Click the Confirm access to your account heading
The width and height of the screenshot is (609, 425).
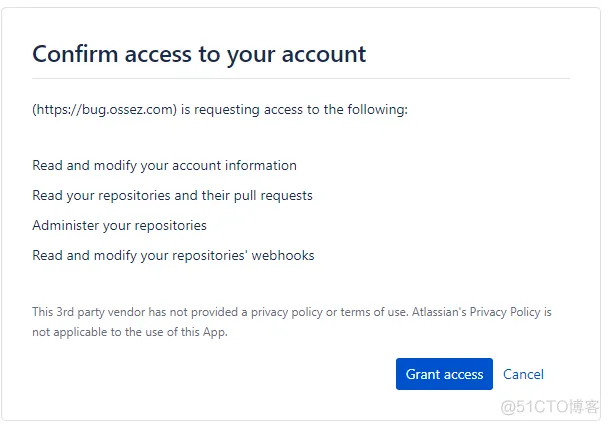pos(199,53)
